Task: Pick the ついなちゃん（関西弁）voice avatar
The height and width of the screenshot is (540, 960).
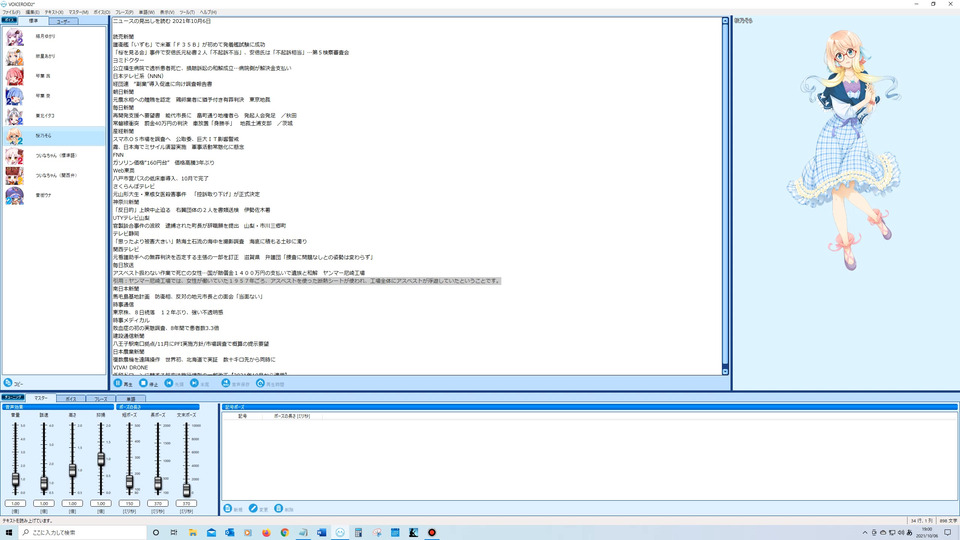Action: tap(14, 176)
